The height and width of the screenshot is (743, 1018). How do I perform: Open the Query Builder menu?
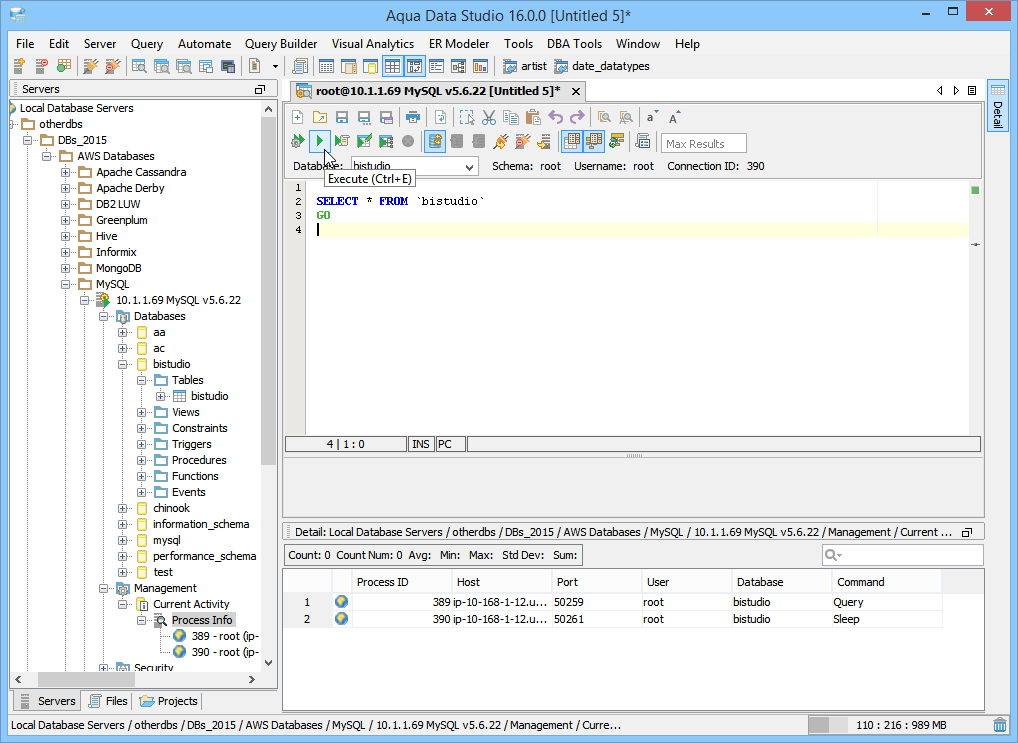(281, 44)
